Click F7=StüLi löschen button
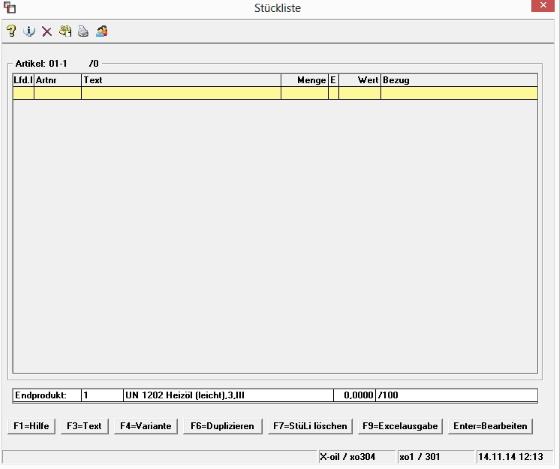The width and height of the screenshot is (560, 469). point(310,426)
